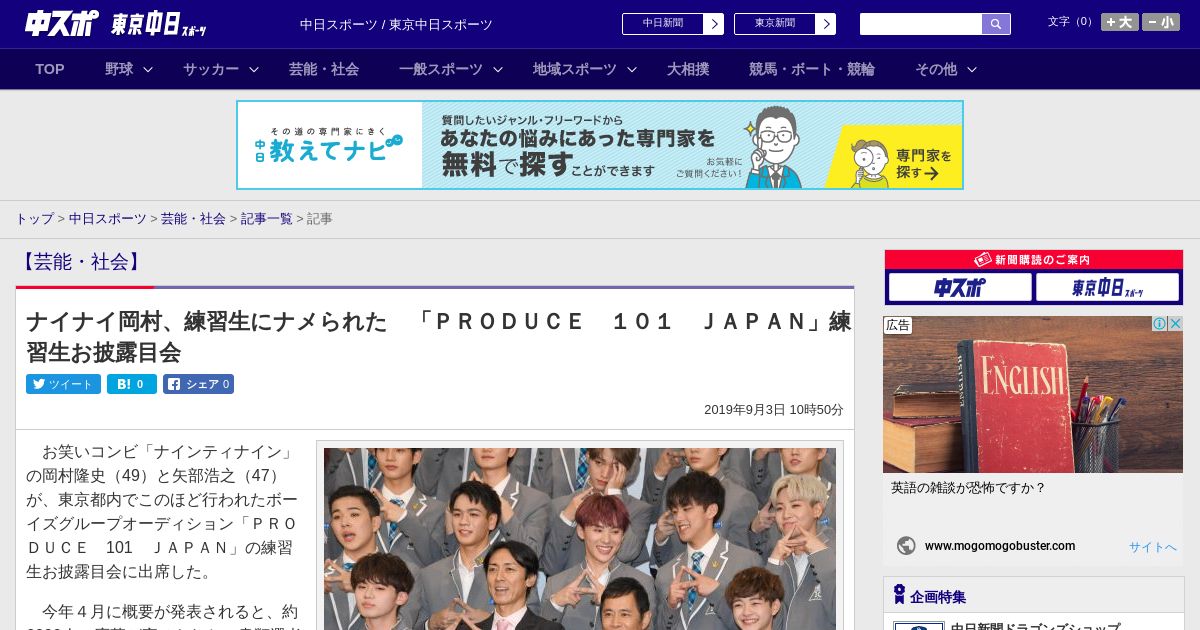Open the 地域スポーツ navigation menu
This screenshot has height=630, width=1200.
coord(575,69)
